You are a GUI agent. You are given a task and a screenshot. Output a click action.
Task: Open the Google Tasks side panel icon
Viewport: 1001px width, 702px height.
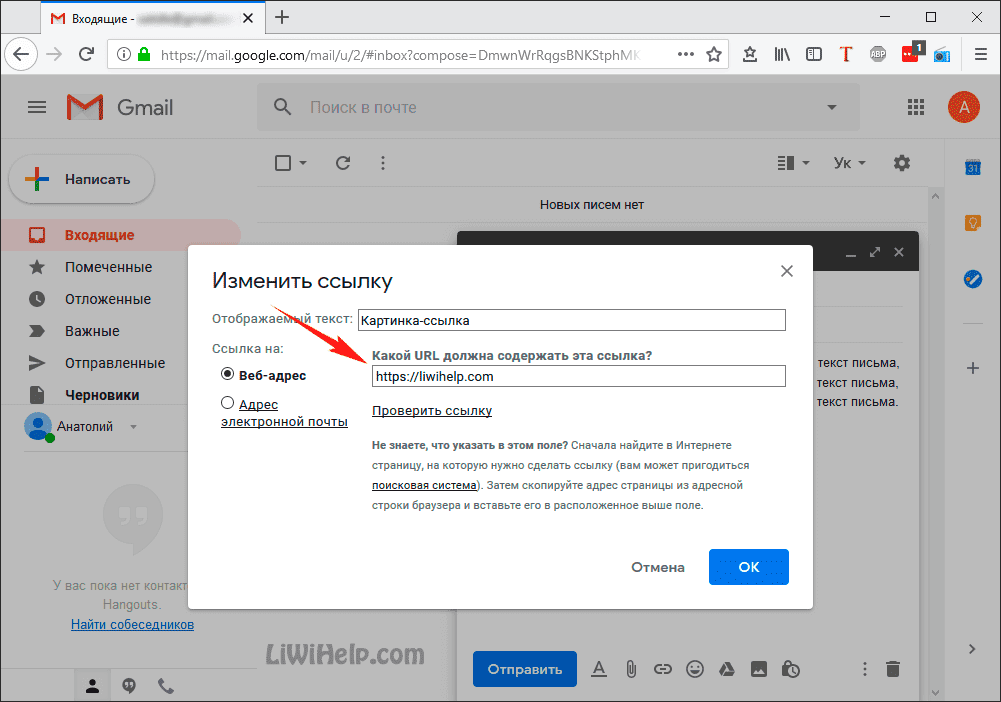(x=973, y=279)
